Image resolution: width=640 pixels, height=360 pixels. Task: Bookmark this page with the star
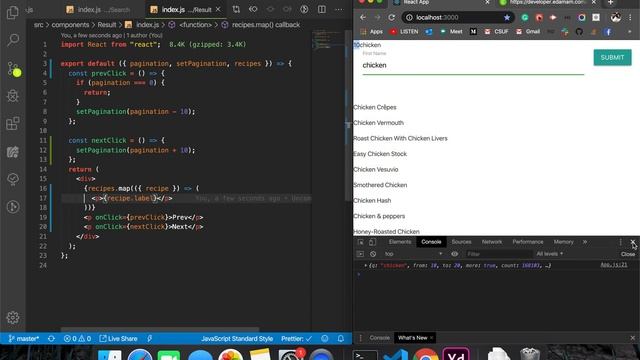click(507, 18)
